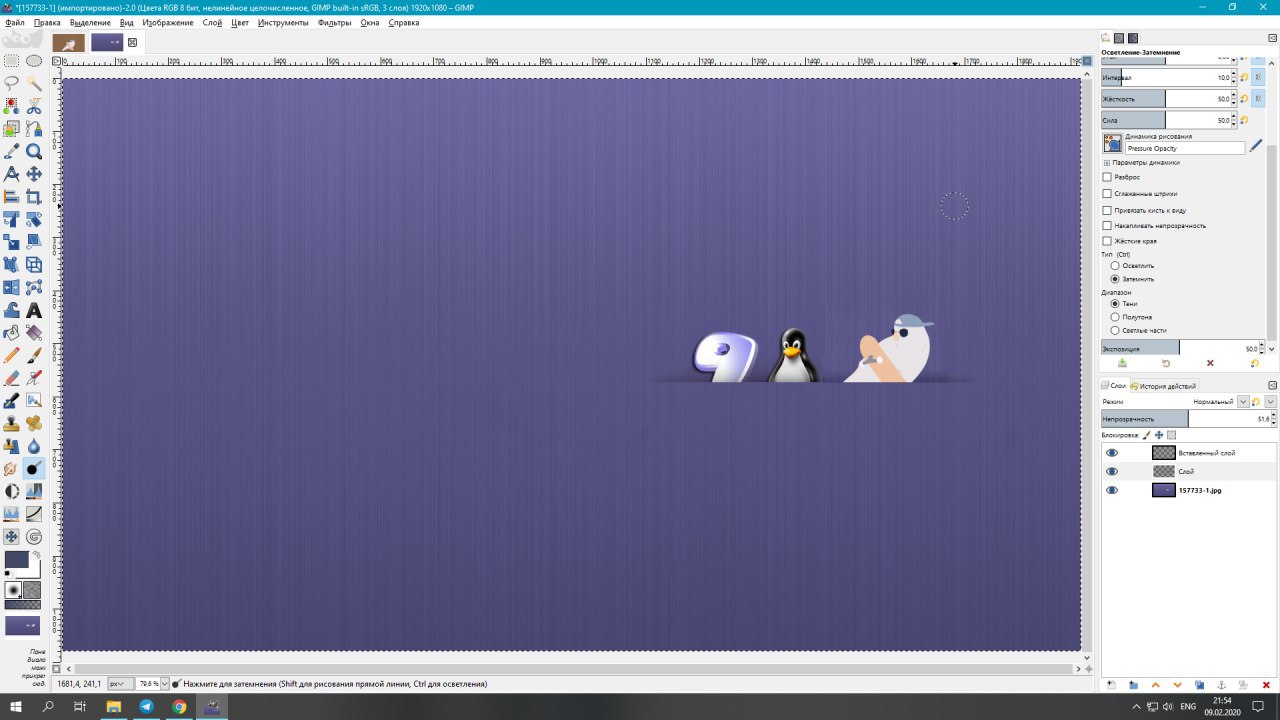The height and width of the screenshot is (720, 1280).
Task: Hide the 157733-1.jpg layer
Action: click(1112, 490)
